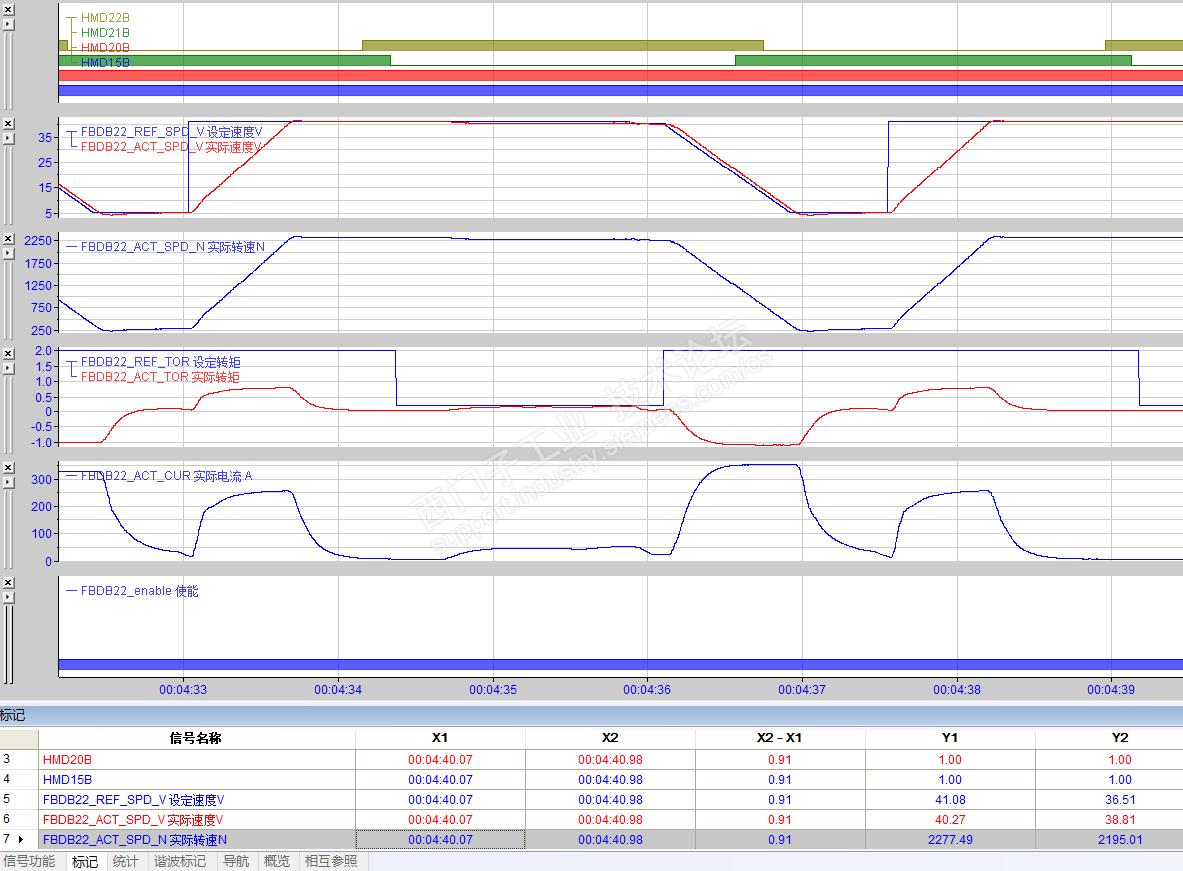Close the HMD digital signals pane
Viewport: 1183px width, 871px height.
click(8, 10)
